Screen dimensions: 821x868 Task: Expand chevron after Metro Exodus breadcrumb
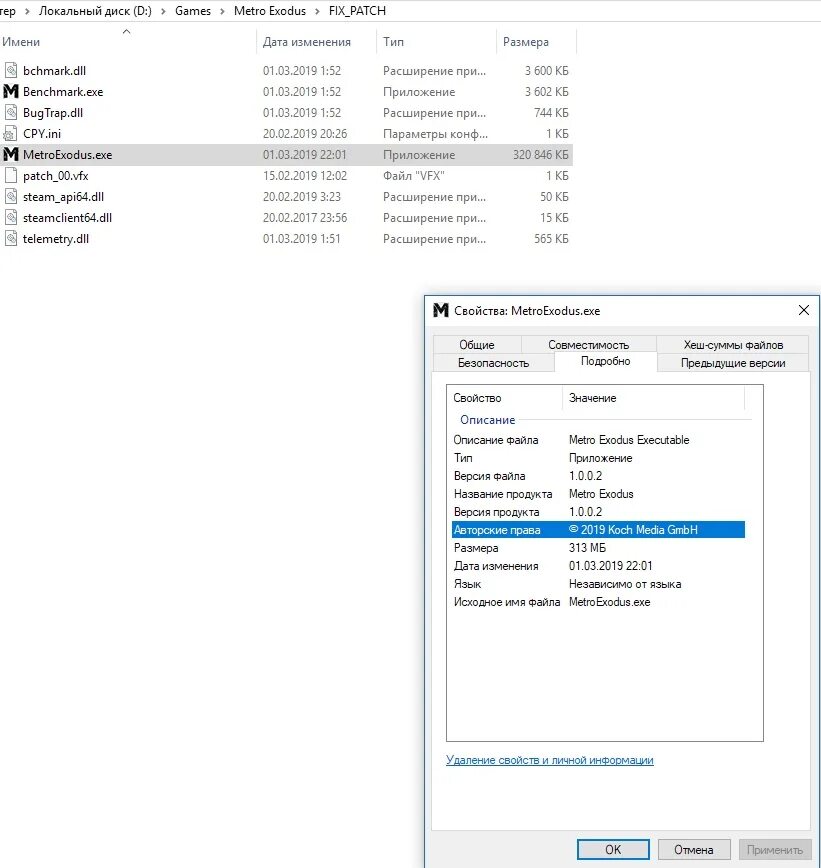coord(317,11)
